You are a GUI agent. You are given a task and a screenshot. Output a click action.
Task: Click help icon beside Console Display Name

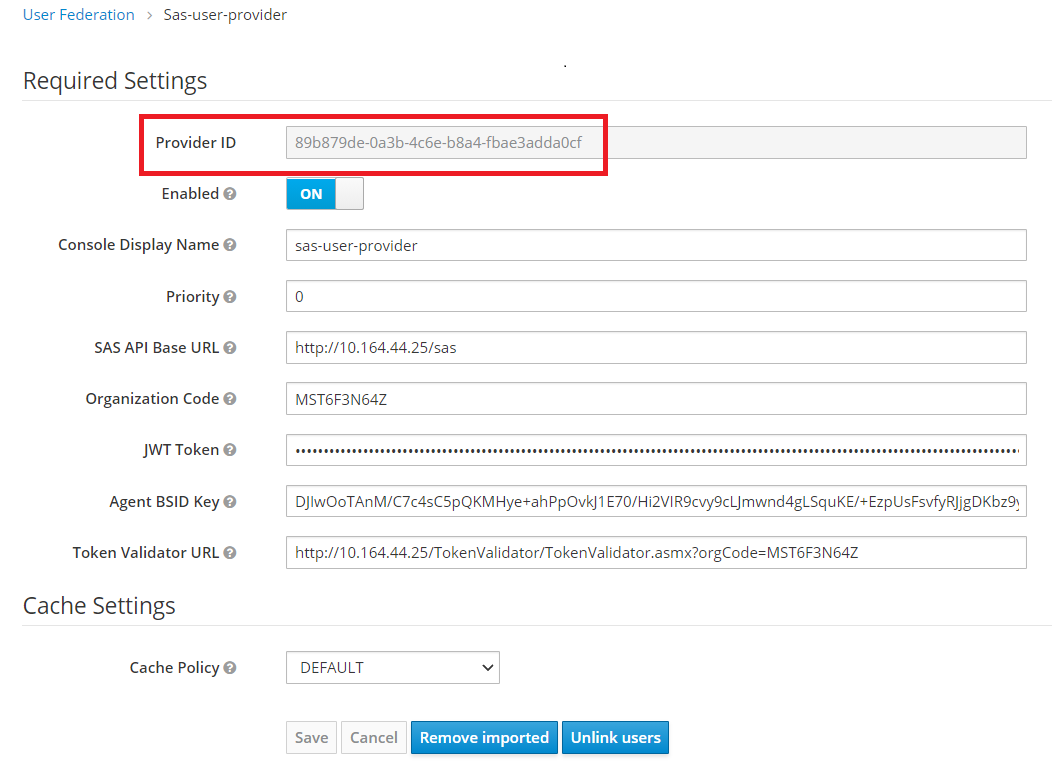[230, 245]
